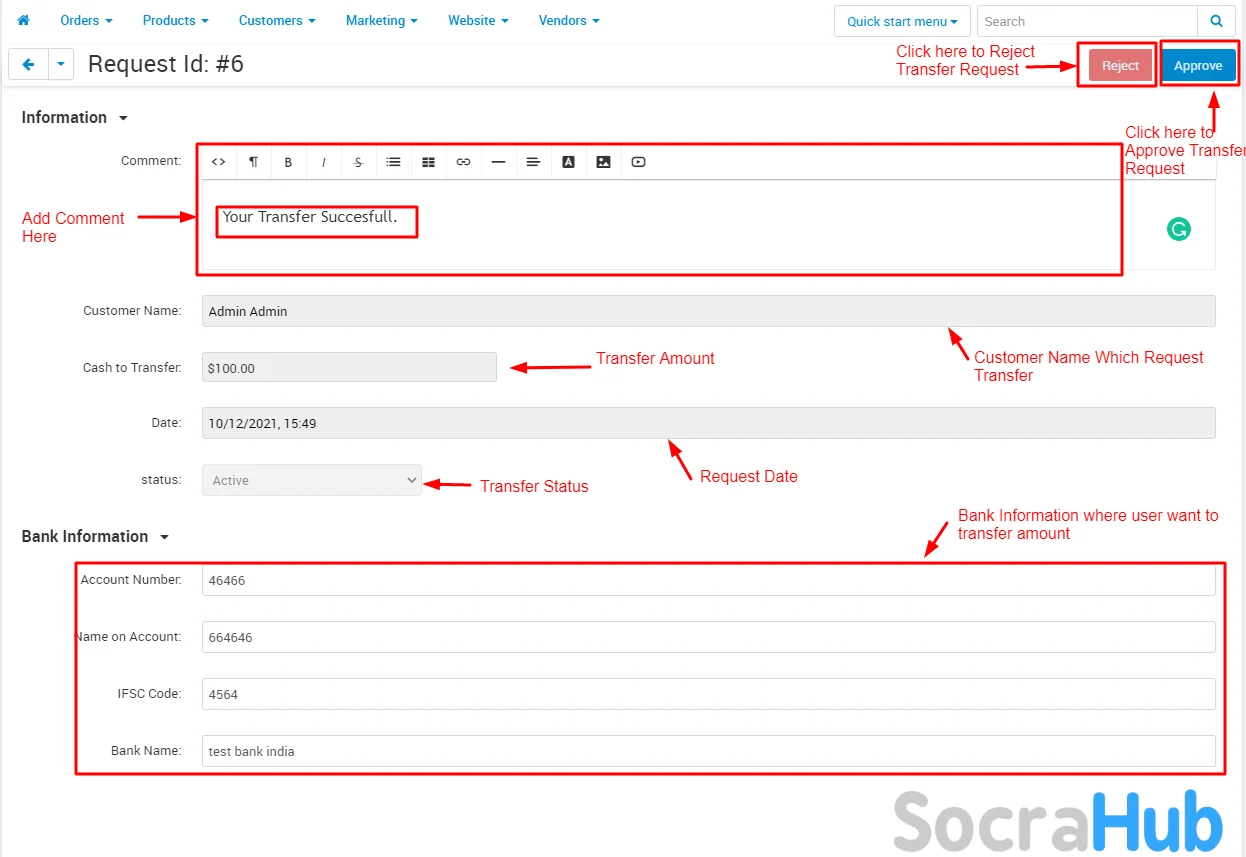Screen dimensions: 1246x857
Task: Open the Website menu
Action: point(478,20)
